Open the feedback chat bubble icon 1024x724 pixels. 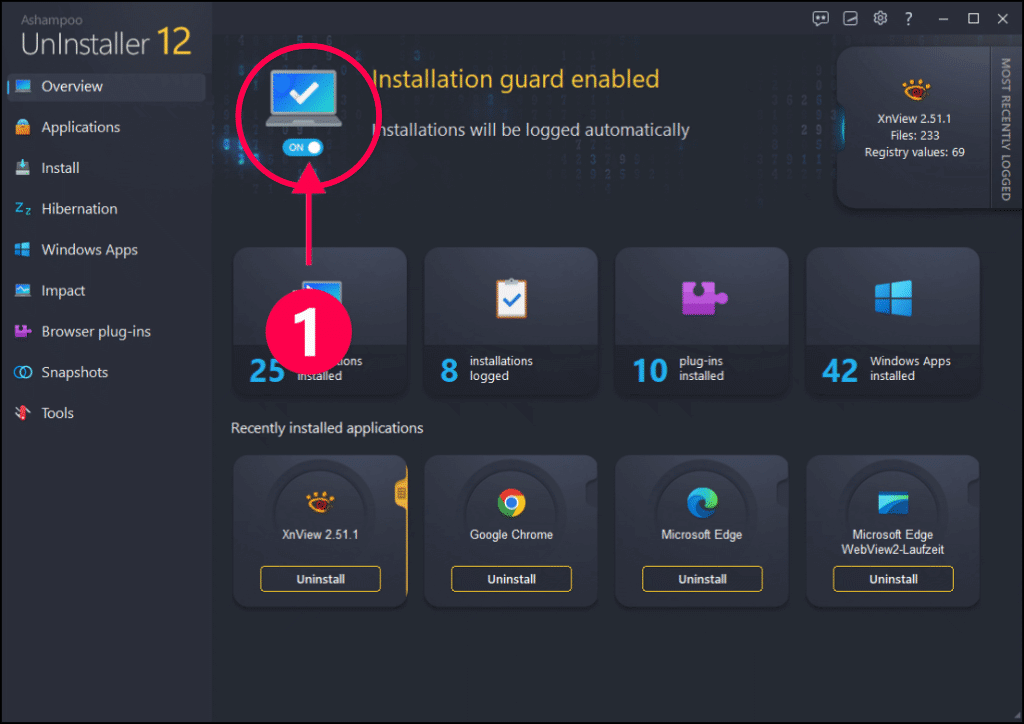click(x=820, y=18)
